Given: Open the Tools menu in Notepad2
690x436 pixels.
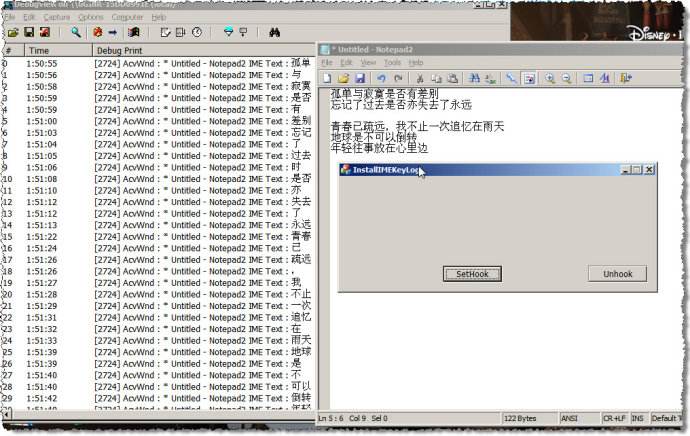Looking at the screenshot, I should pyautogui.click(x=392, y=62).
